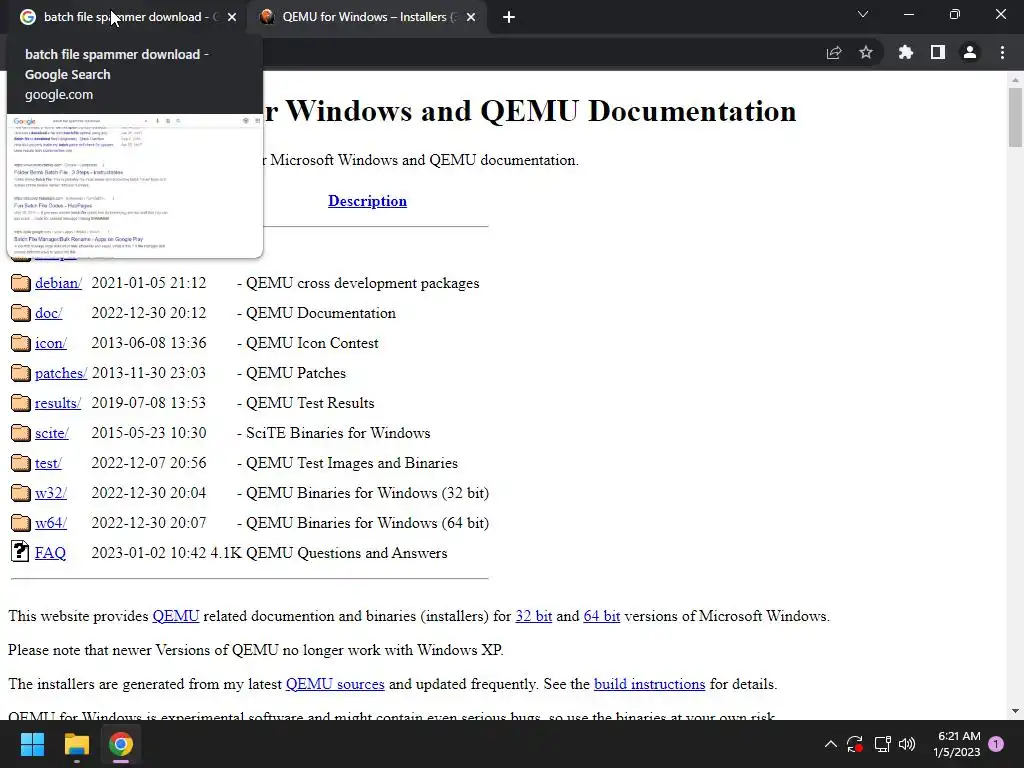Open the debian/ directory link
The width and height of the screenshot is (1024, 768).
[58, 283]
